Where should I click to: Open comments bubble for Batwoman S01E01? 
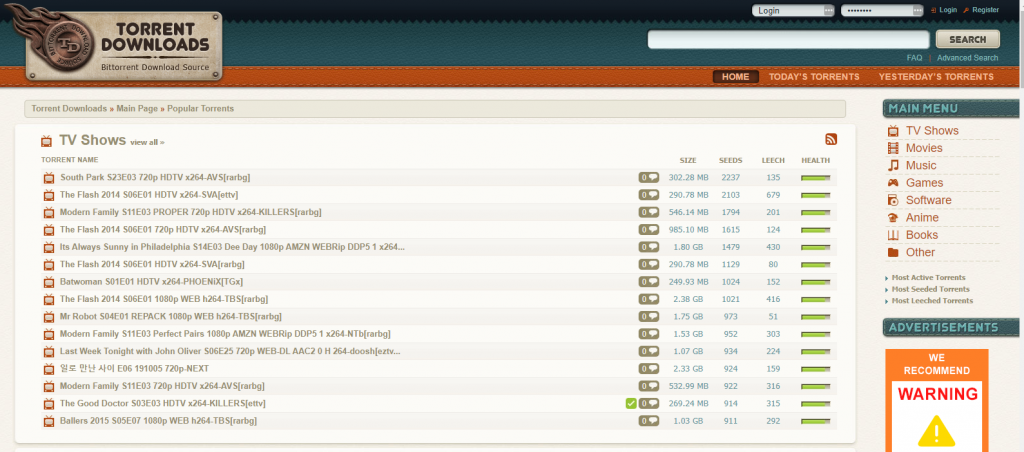[x=648, y=282]
